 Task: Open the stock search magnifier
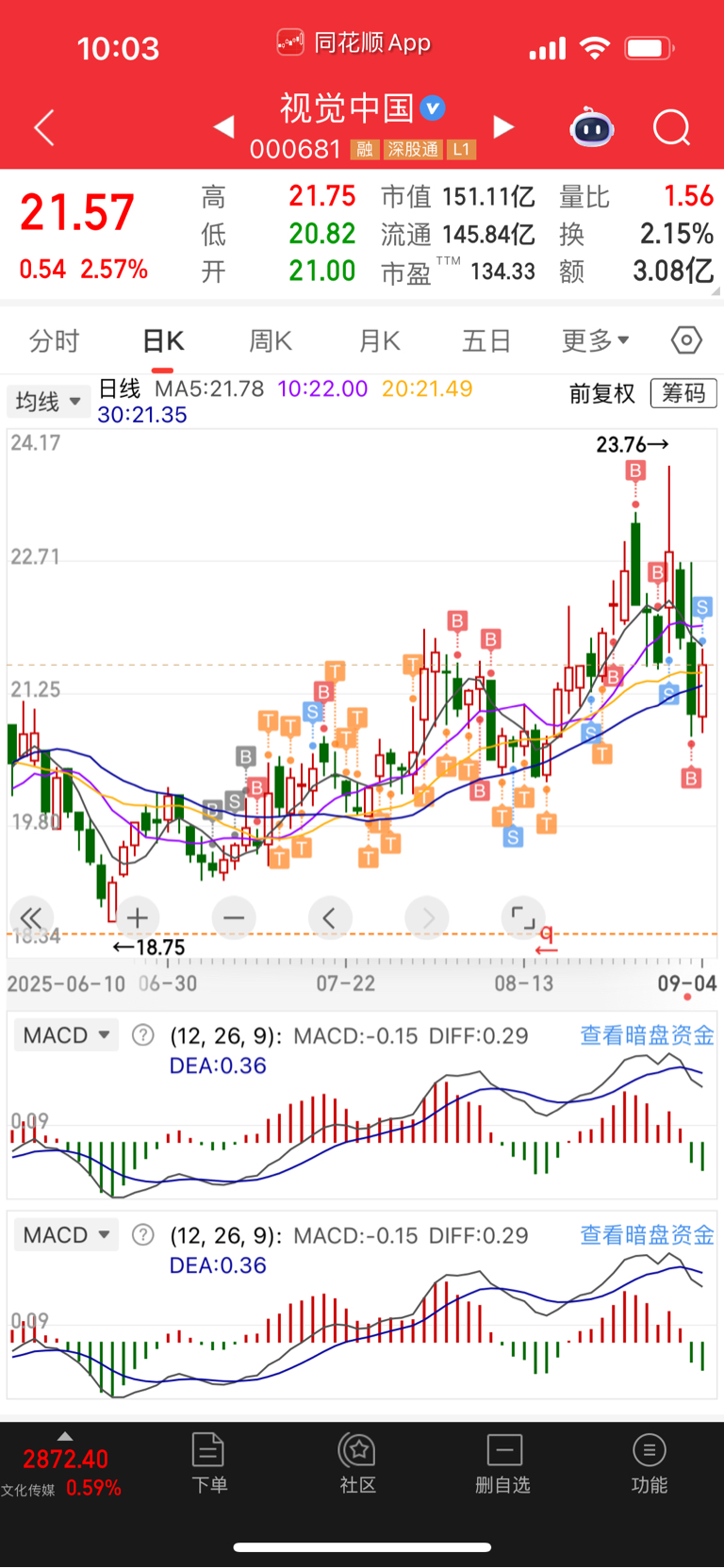[672, 127]
